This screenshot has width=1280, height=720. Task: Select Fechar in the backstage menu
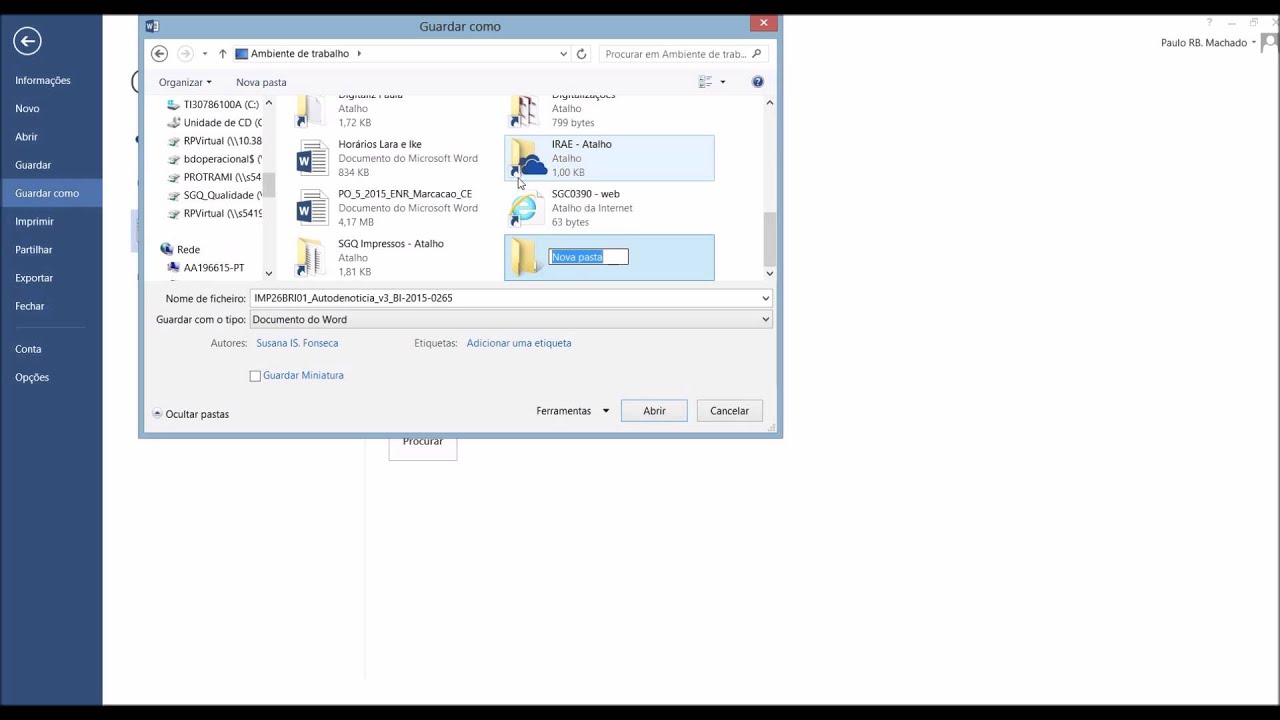(30, 306)
